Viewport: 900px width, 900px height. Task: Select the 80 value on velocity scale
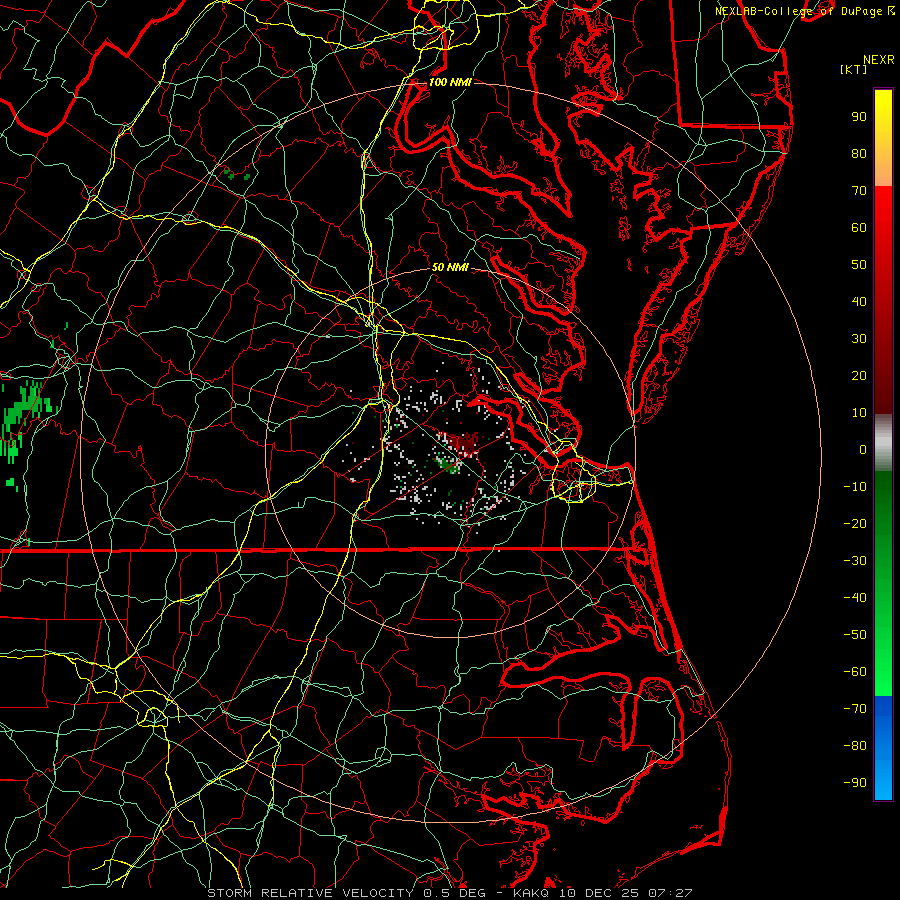pos(859,154)
